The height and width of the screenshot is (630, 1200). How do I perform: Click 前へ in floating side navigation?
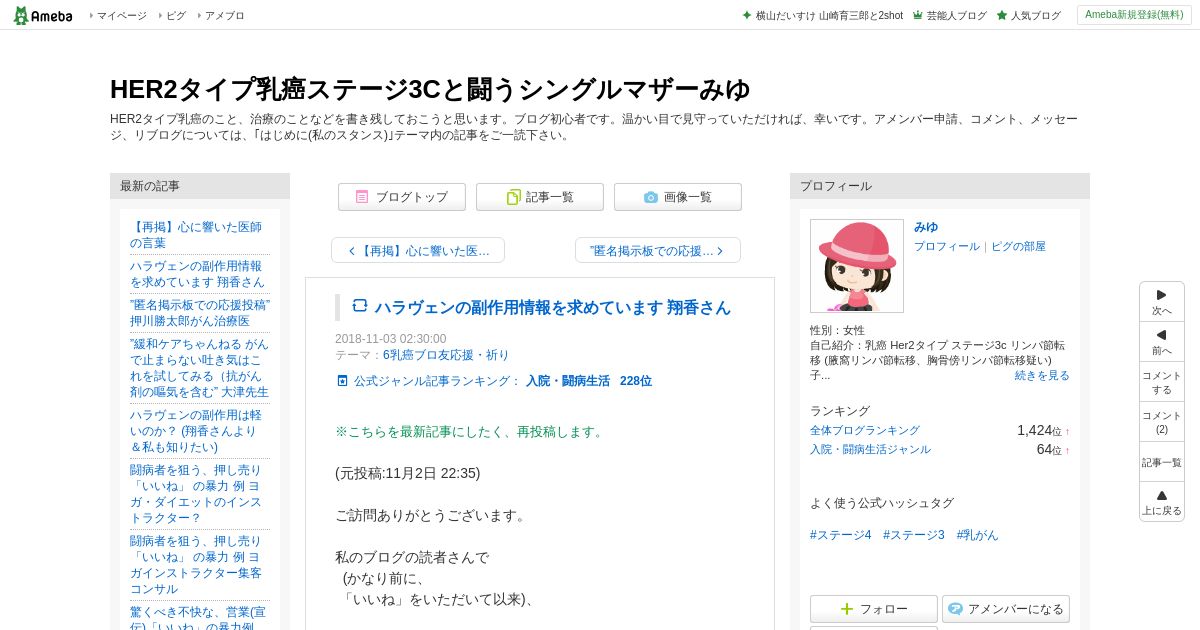click(x=1162, y=342)
